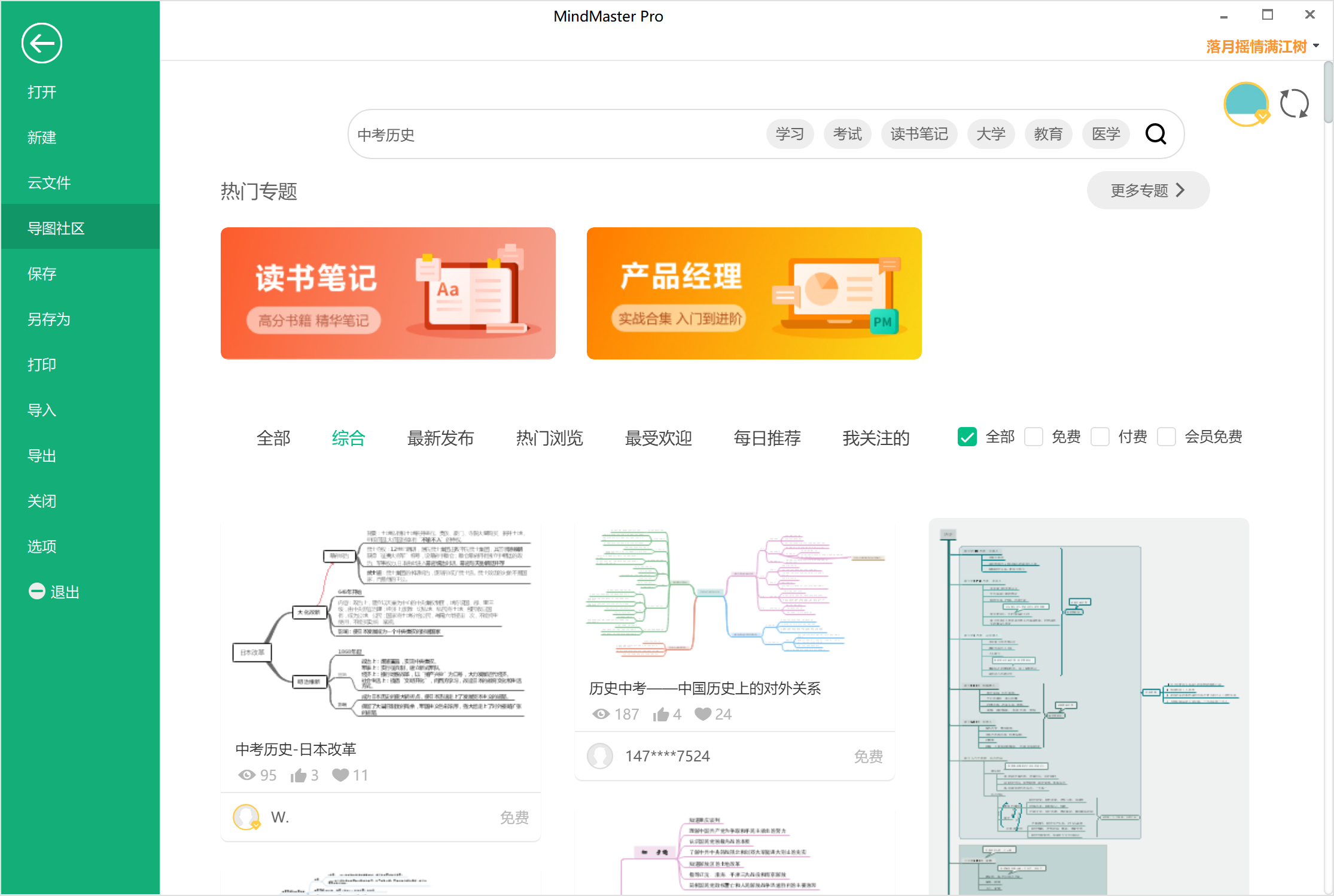Like the 中考历史-日本改革 card thumbs-up
Image resolution: width=1334 pixels, height=896 pixels.
pyautogui.click(x=298, y=775)
